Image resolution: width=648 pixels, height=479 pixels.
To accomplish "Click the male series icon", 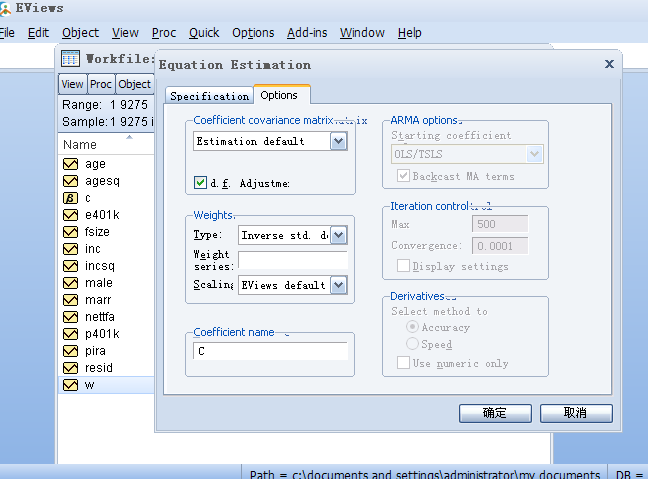I will coord(70,283).
